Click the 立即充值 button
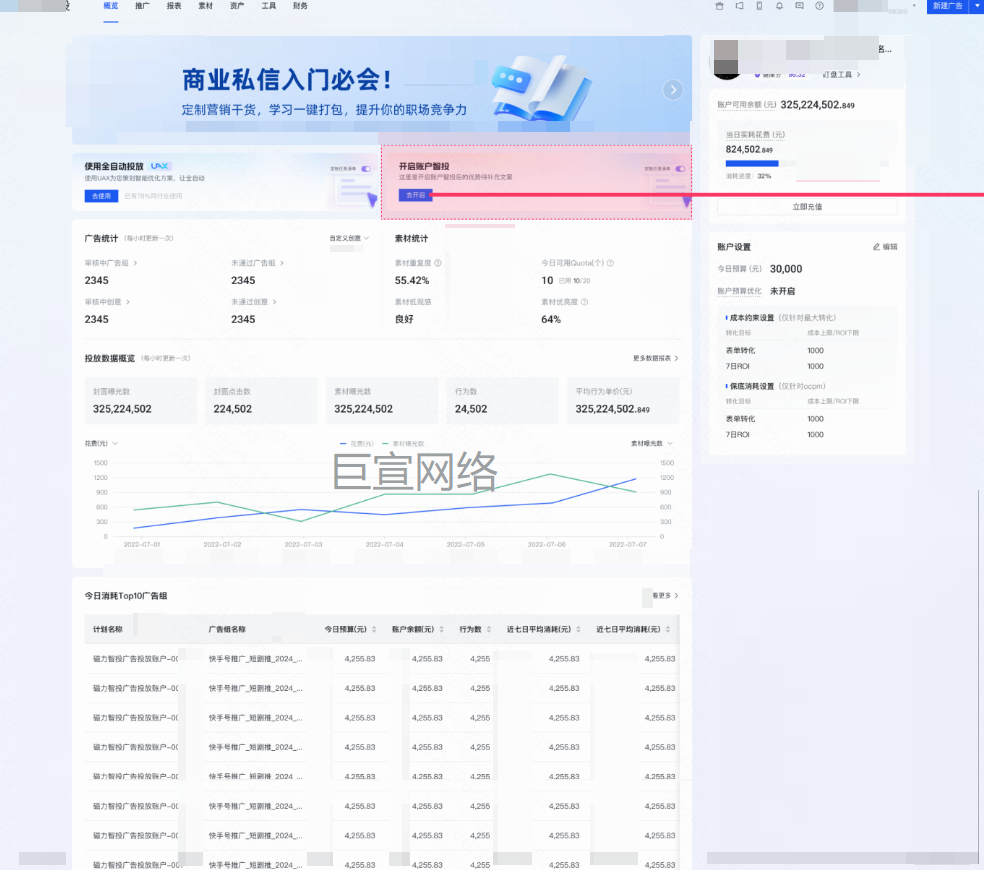This screenshot has height=870, width=984. click(806, 207)
